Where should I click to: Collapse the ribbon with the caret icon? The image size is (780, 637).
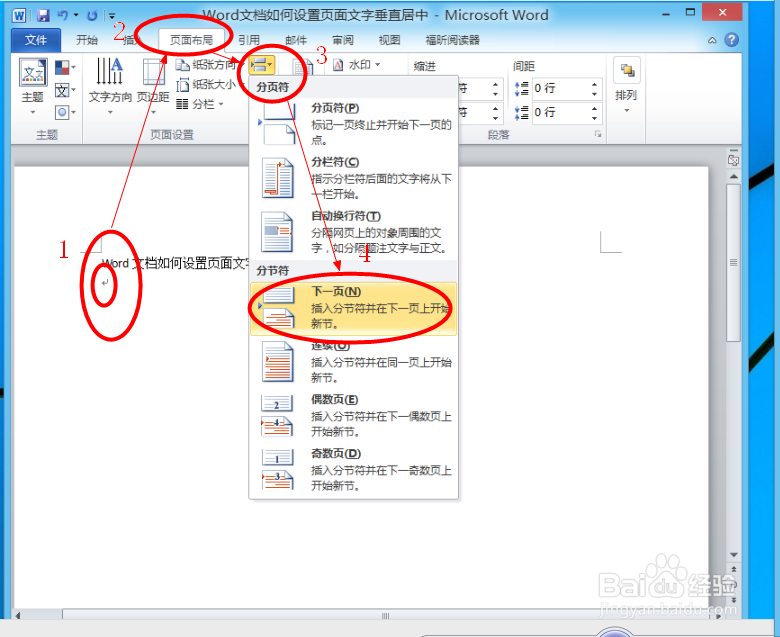(x=712, y=40)
